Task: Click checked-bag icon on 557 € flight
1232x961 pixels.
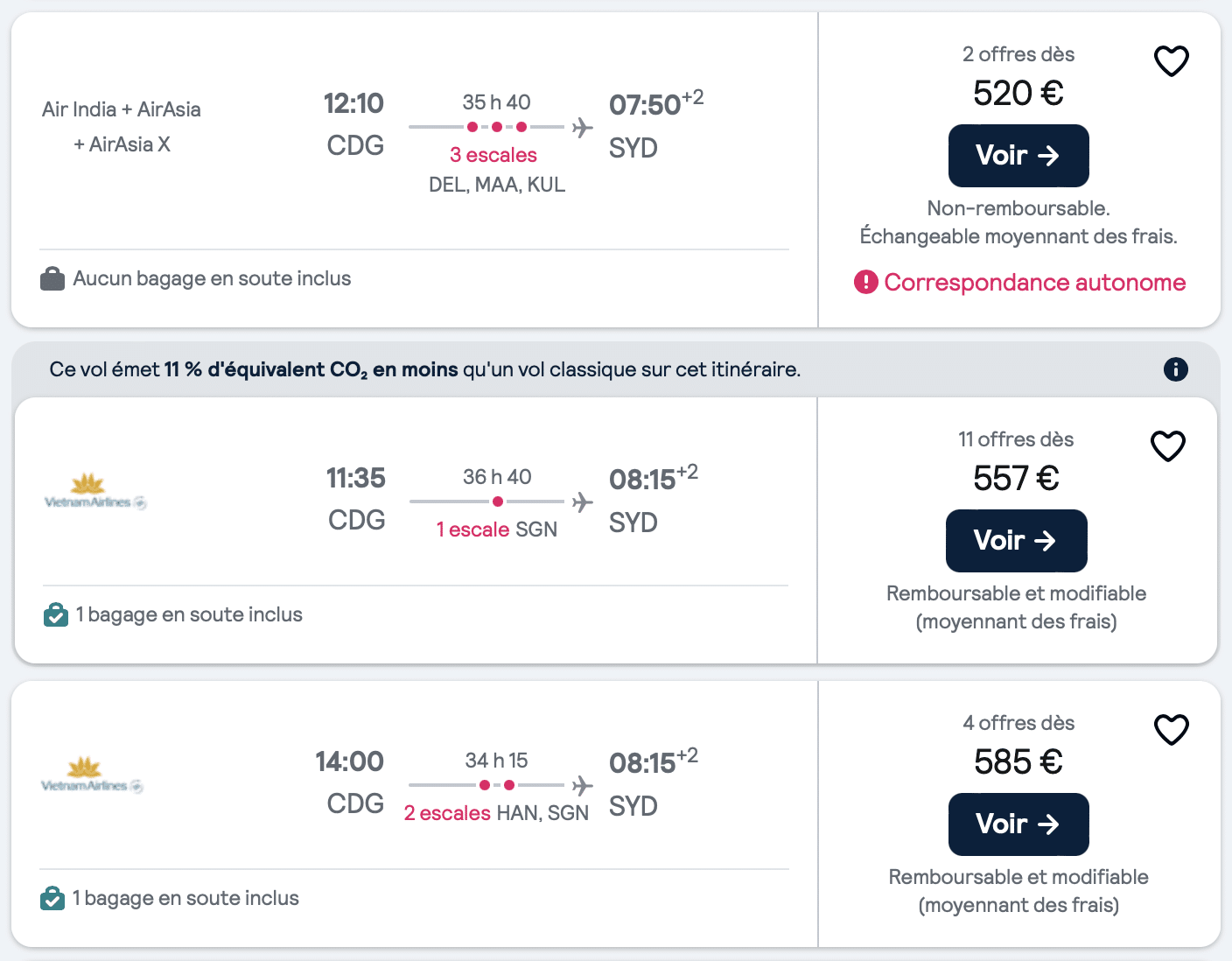Action: point(56,615)
